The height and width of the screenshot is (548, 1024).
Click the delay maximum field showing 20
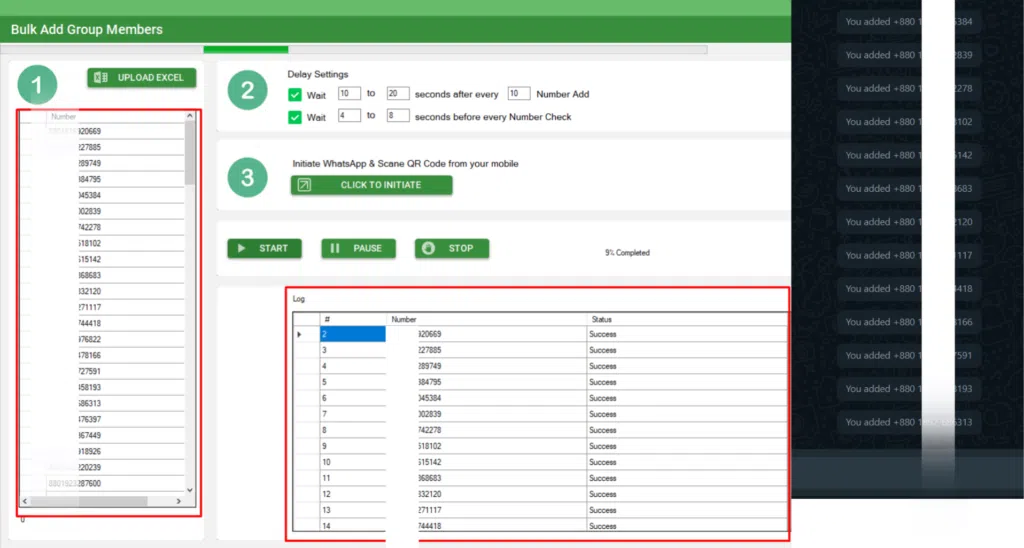[398, 93]
